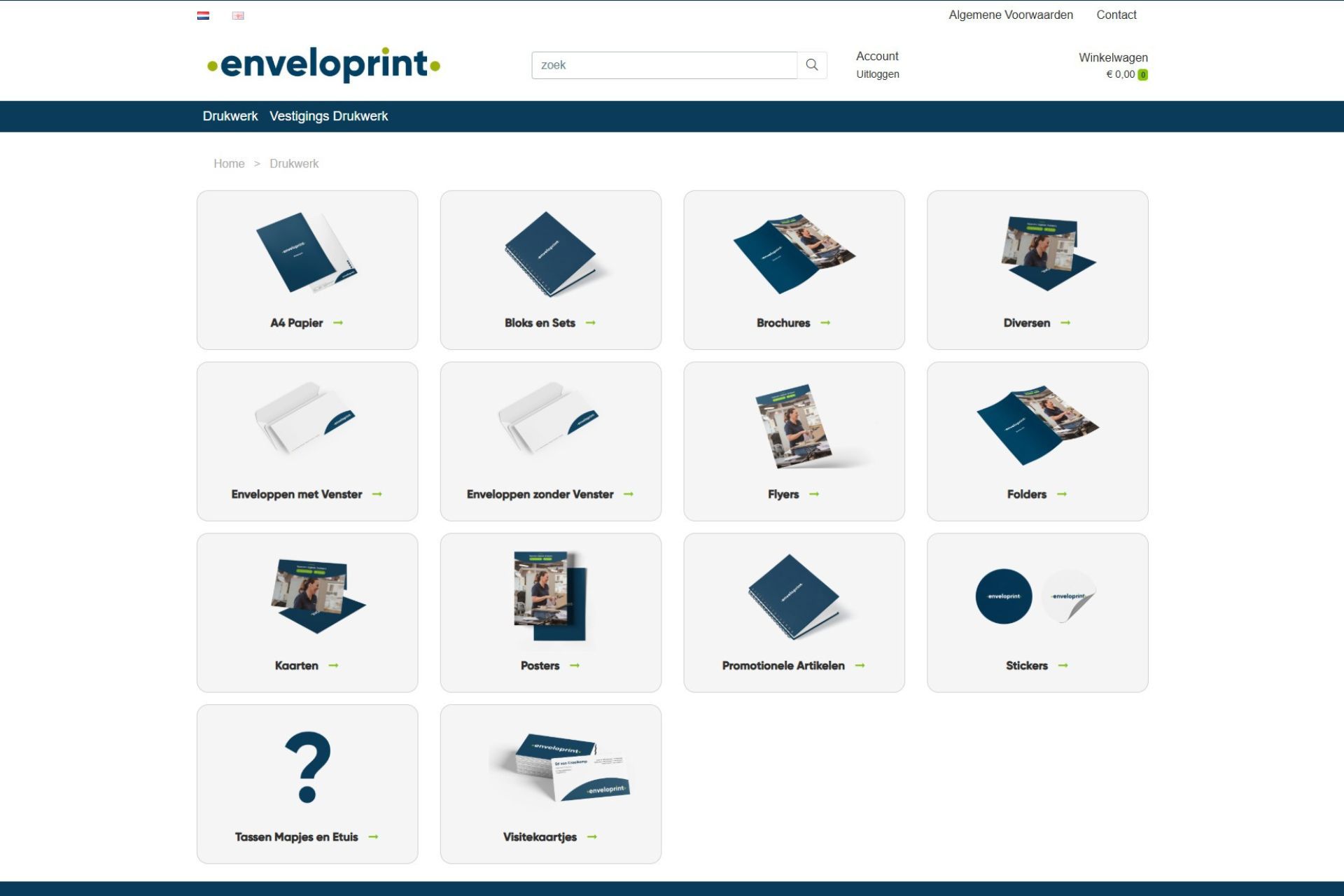
Task: Open the Winkelwagen shopping cart
Action: pos(1112,57)
